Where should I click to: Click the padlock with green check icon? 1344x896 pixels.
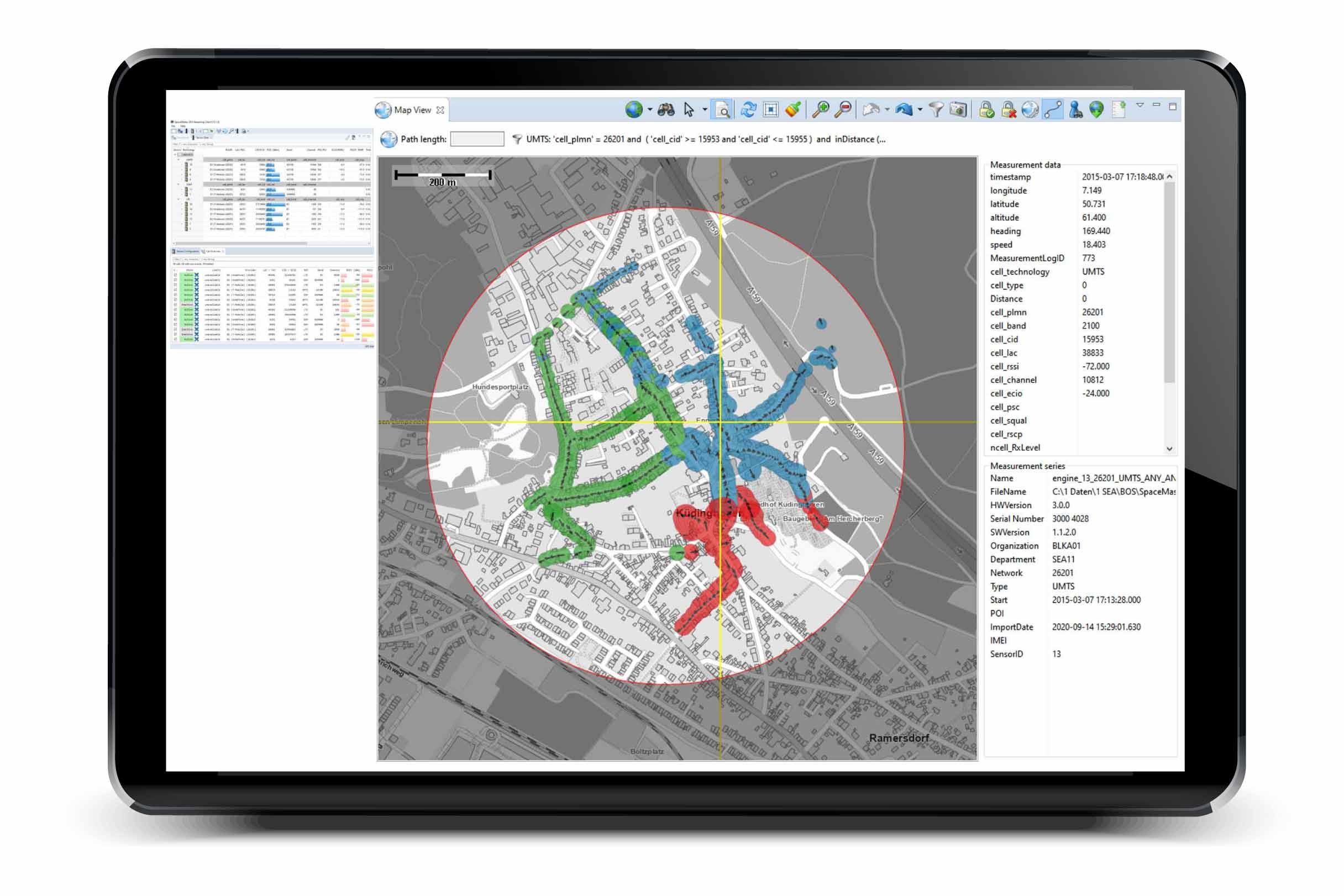(986, 109)
